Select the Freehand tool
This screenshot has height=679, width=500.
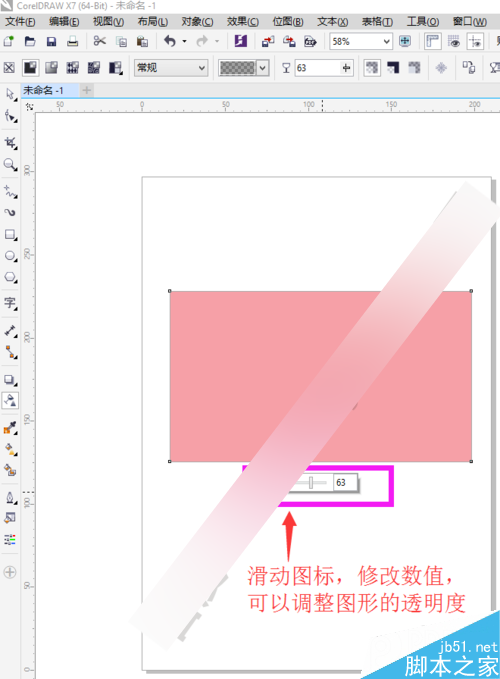[x=10, y=191]
